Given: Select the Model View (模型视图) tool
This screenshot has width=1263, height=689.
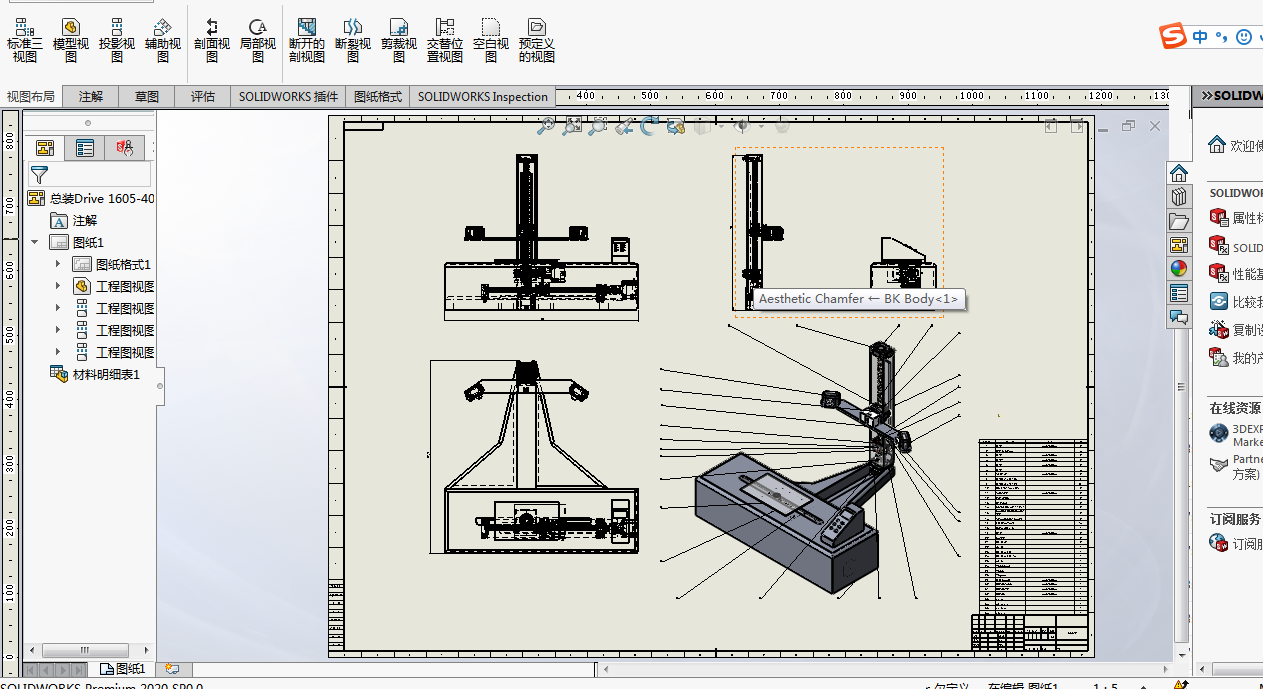Looking at the screenshot, I should tap(71, 40).
